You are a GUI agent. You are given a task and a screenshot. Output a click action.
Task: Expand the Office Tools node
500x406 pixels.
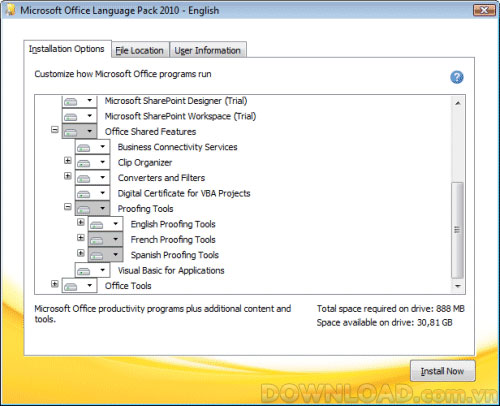tap(55, 284)
